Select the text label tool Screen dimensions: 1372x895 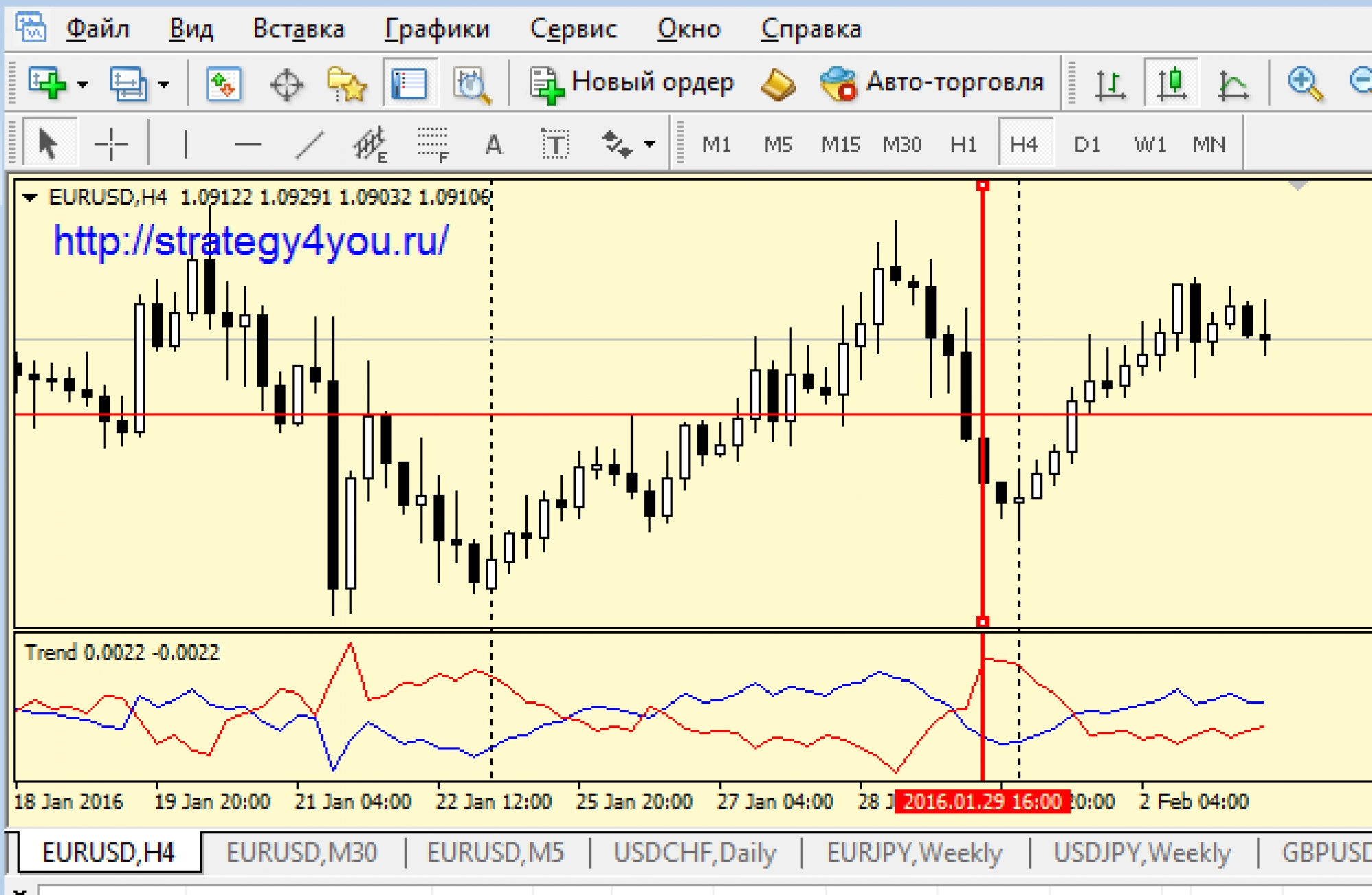click(x=555, y=143)
